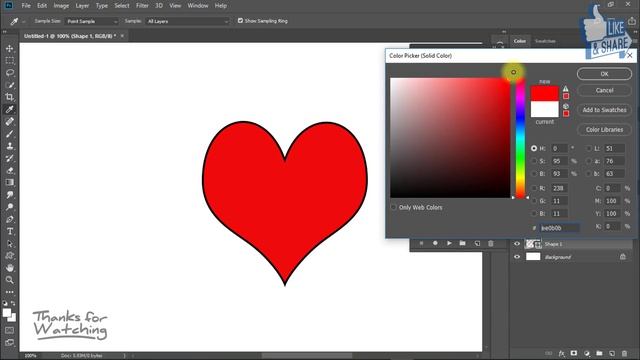Hide the Background layer
640x360 pixels.
coord(517,257)
